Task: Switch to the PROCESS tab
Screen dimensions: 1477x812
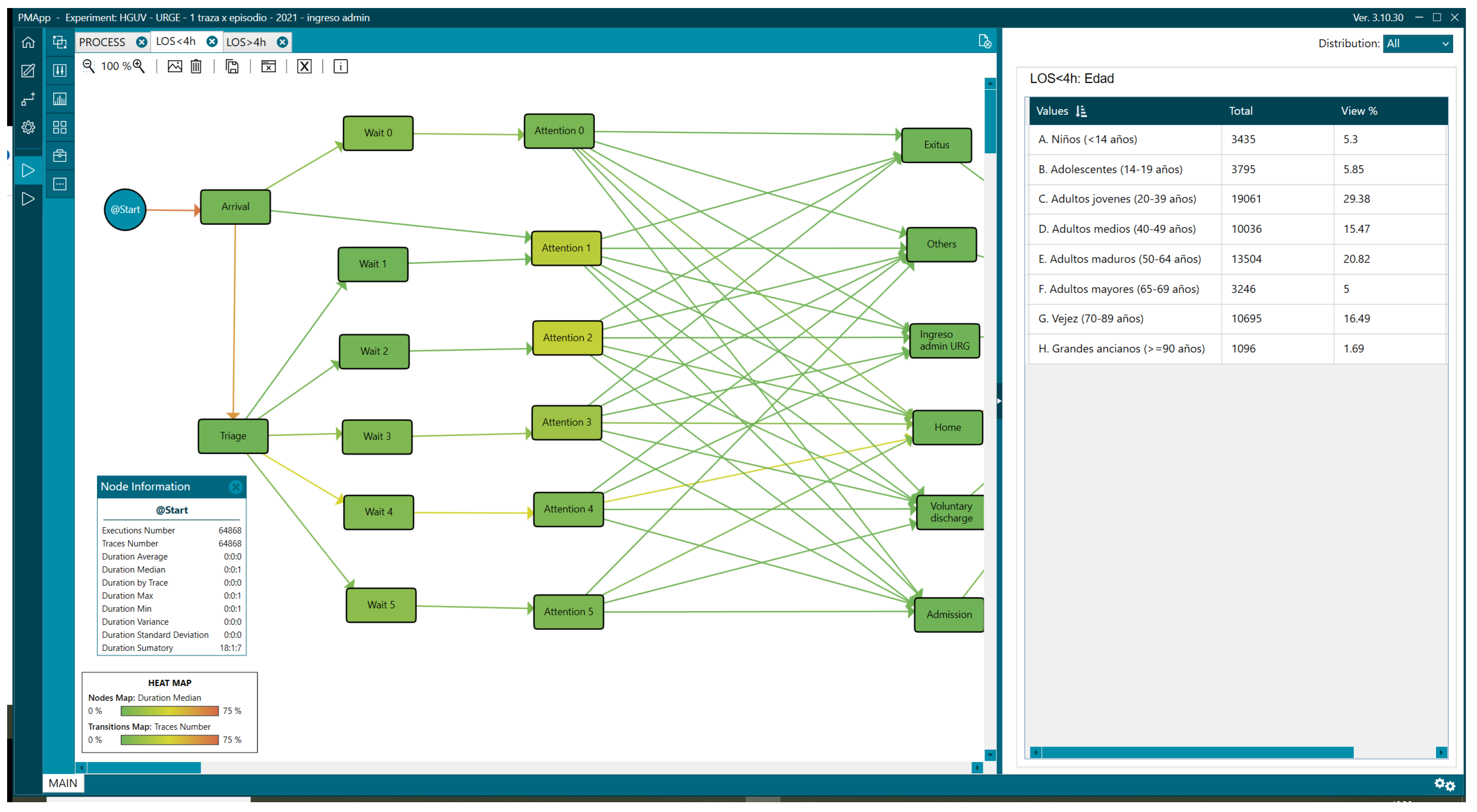Action: click(x=102, y=42)
